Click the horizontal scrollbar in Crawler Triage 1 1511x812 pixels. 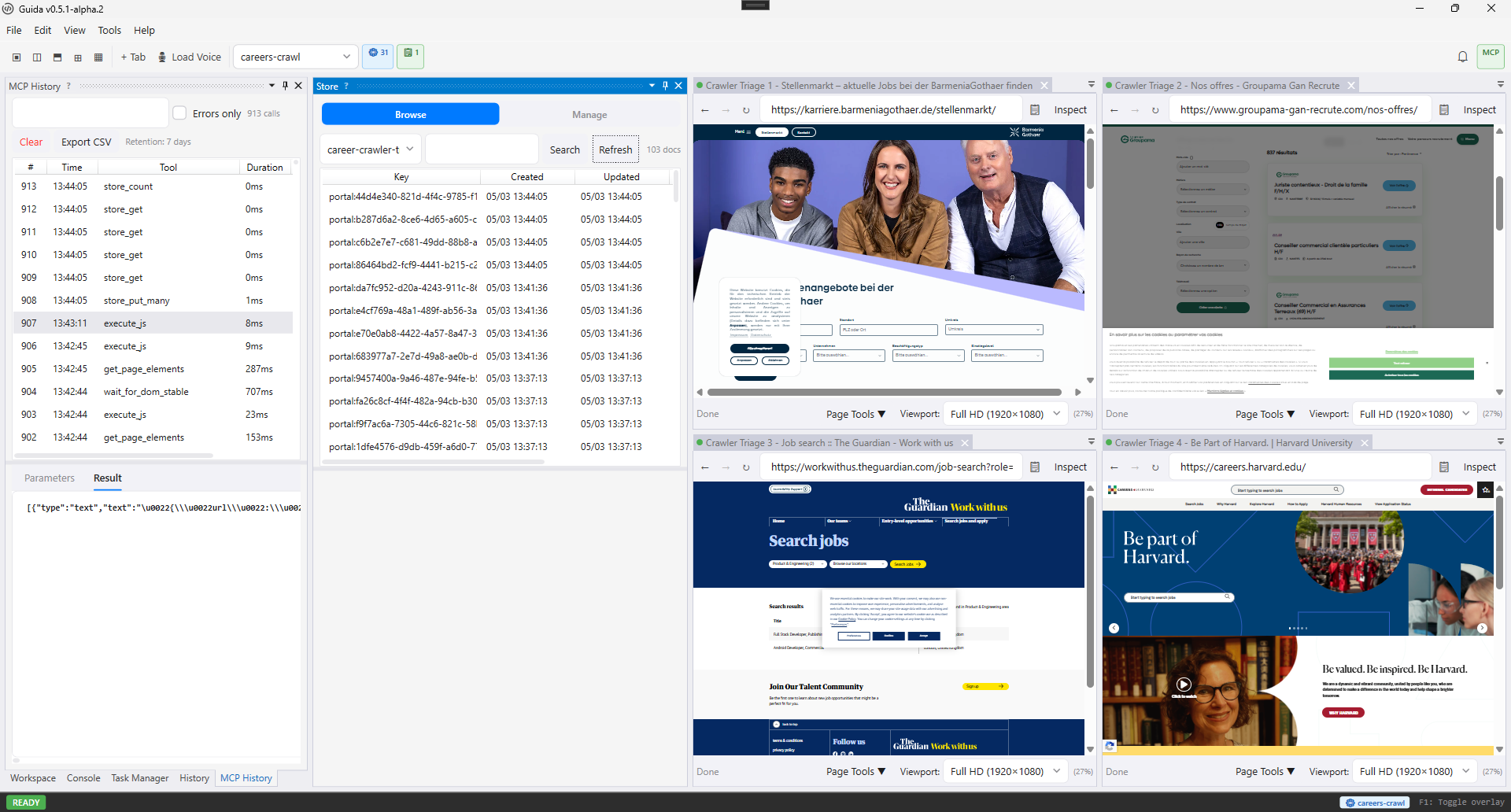(885, 392)
